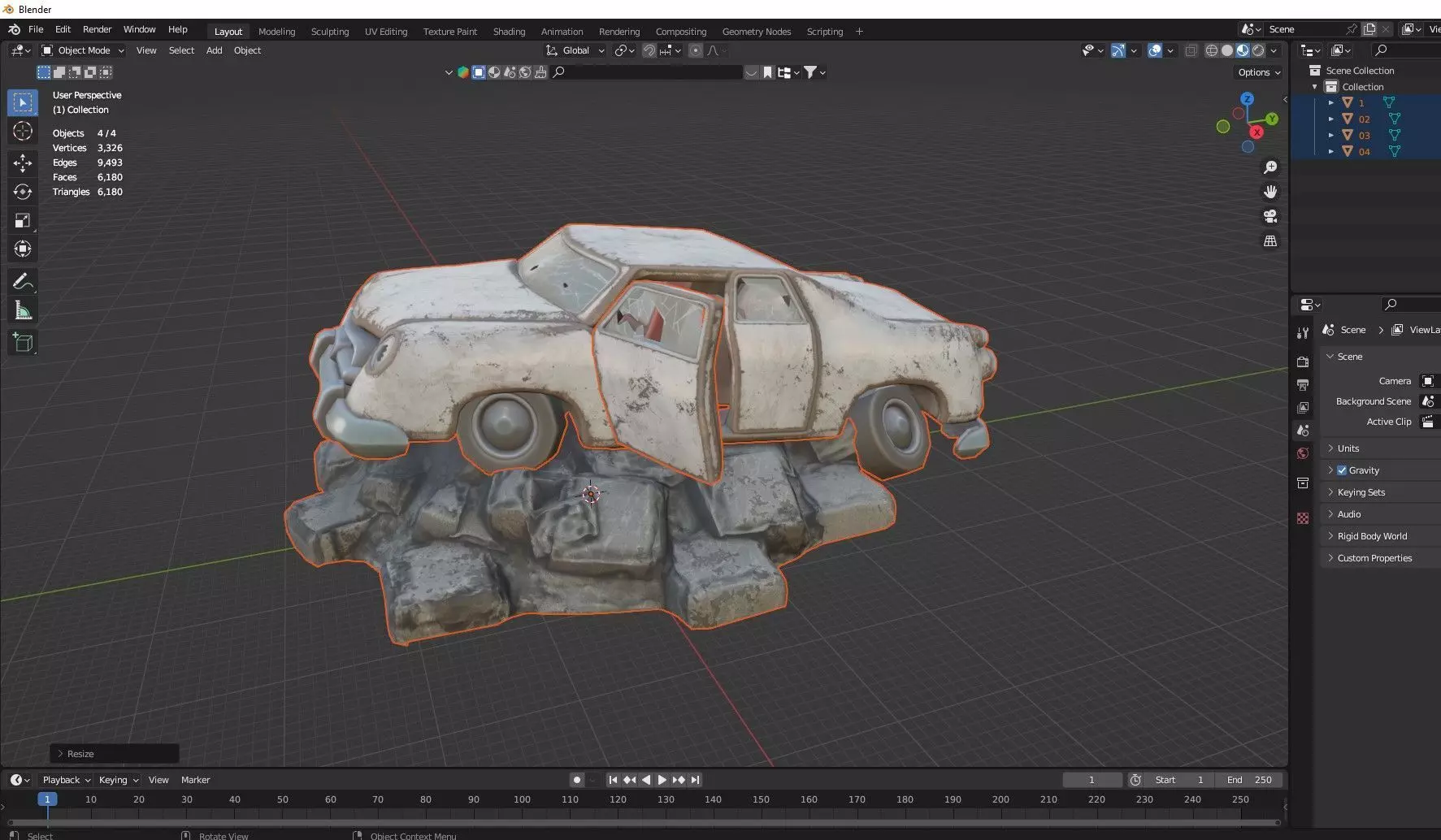Enable the Gravity checkbox

tap(1342, 470)
